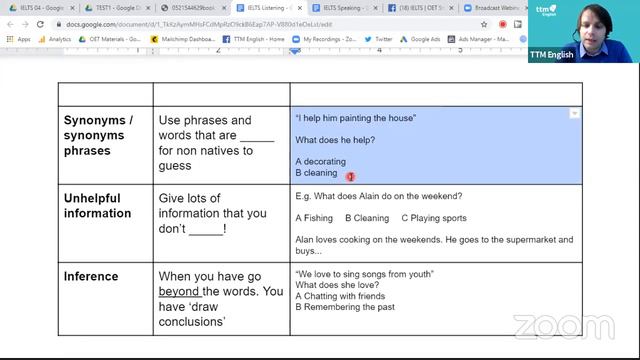The height and width of the screenshot is (360, 640).
Task: Click the option 'A decorating'
Action: 320,162
